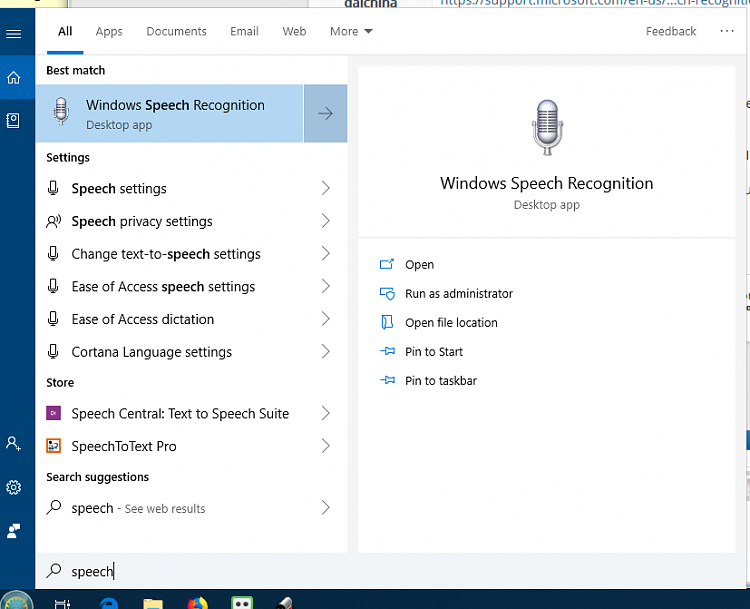
Task: Switch to the Documents filter tab
Action: [176, 32]
